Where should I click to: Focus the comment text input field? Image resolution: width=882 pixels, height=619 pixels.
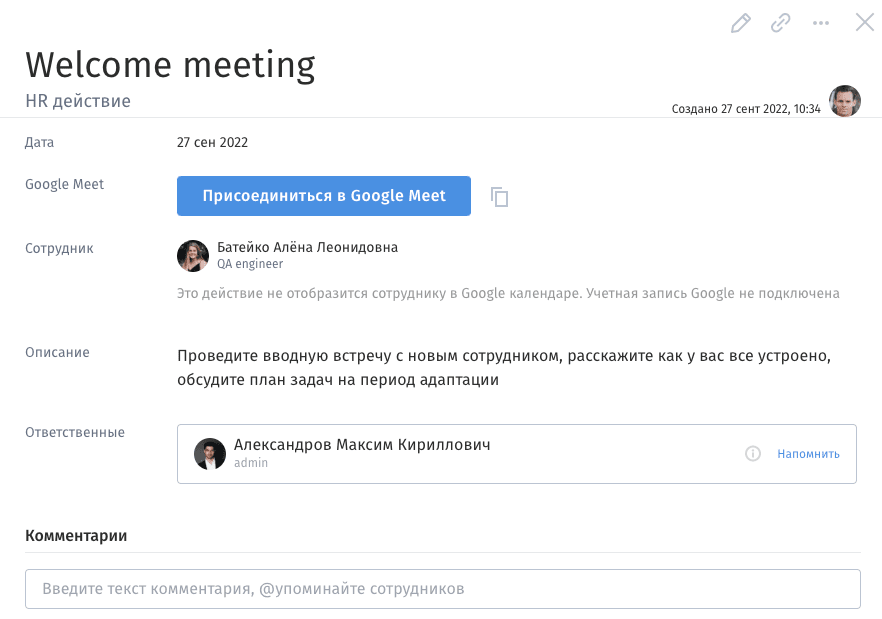[442, 589]
